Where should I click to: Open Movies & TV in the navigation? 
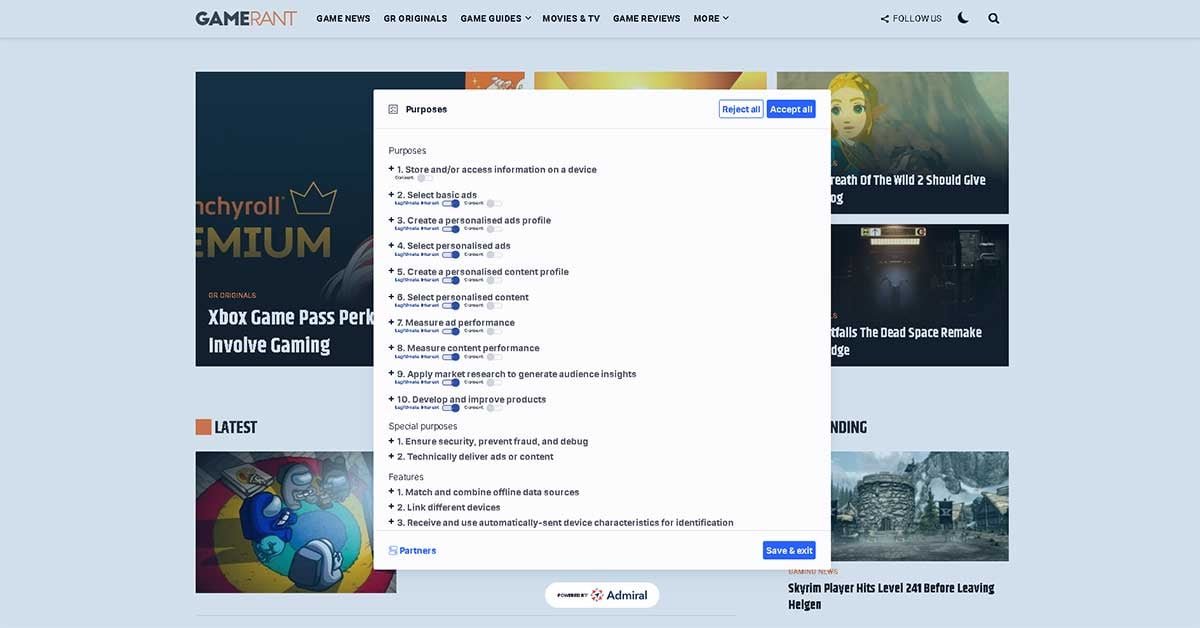[x=571, y=18]
